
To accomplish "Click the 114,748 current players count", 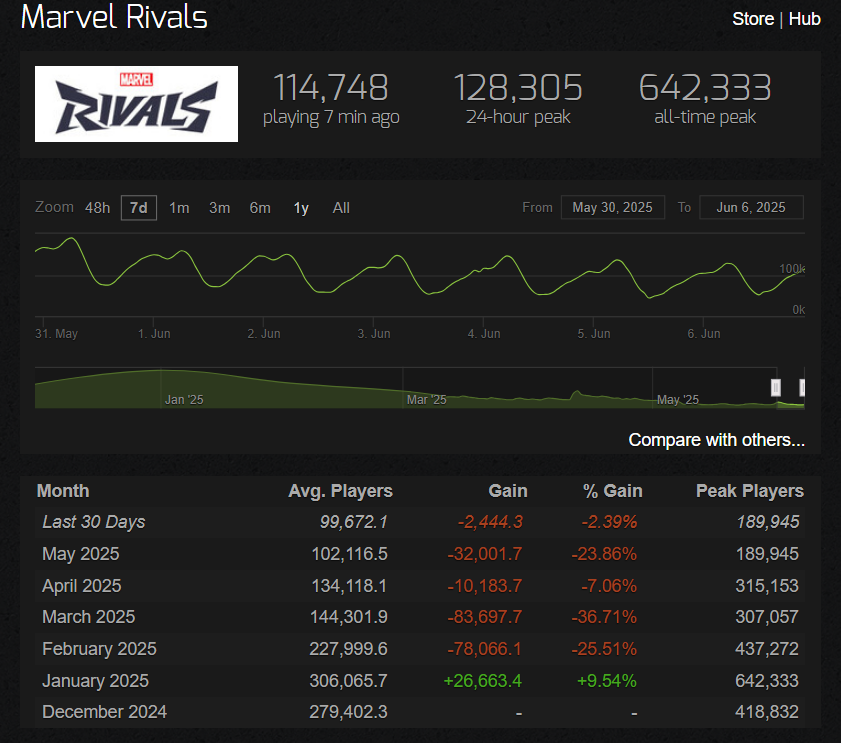I will [x=331, y=87].
